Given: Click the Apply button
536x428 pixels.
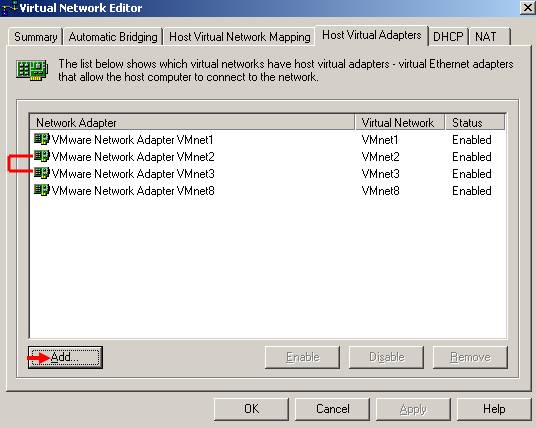Looking at the screenshot, I should coord(413,409).
